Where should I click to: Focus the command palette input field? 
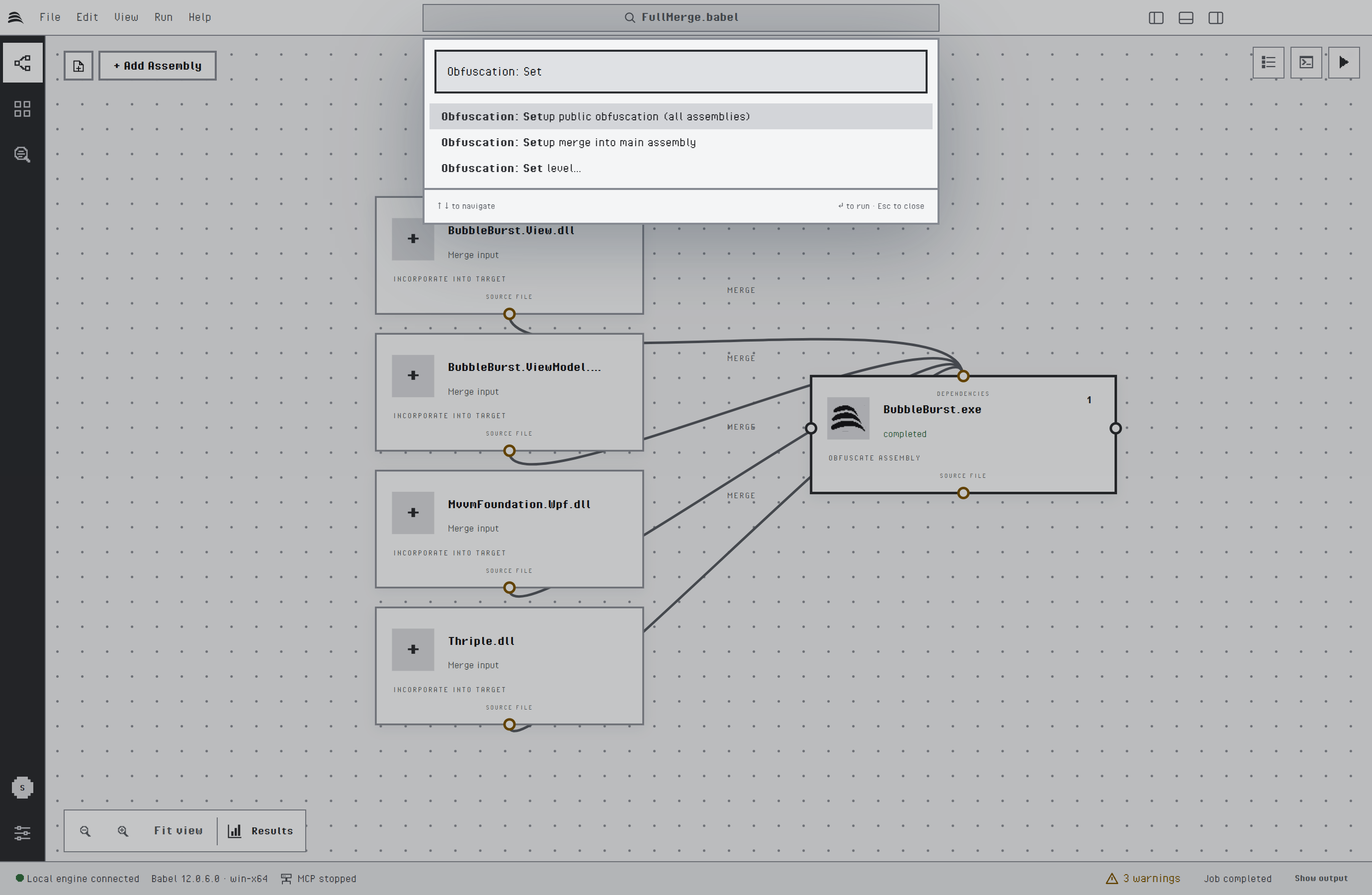(680, 72)
